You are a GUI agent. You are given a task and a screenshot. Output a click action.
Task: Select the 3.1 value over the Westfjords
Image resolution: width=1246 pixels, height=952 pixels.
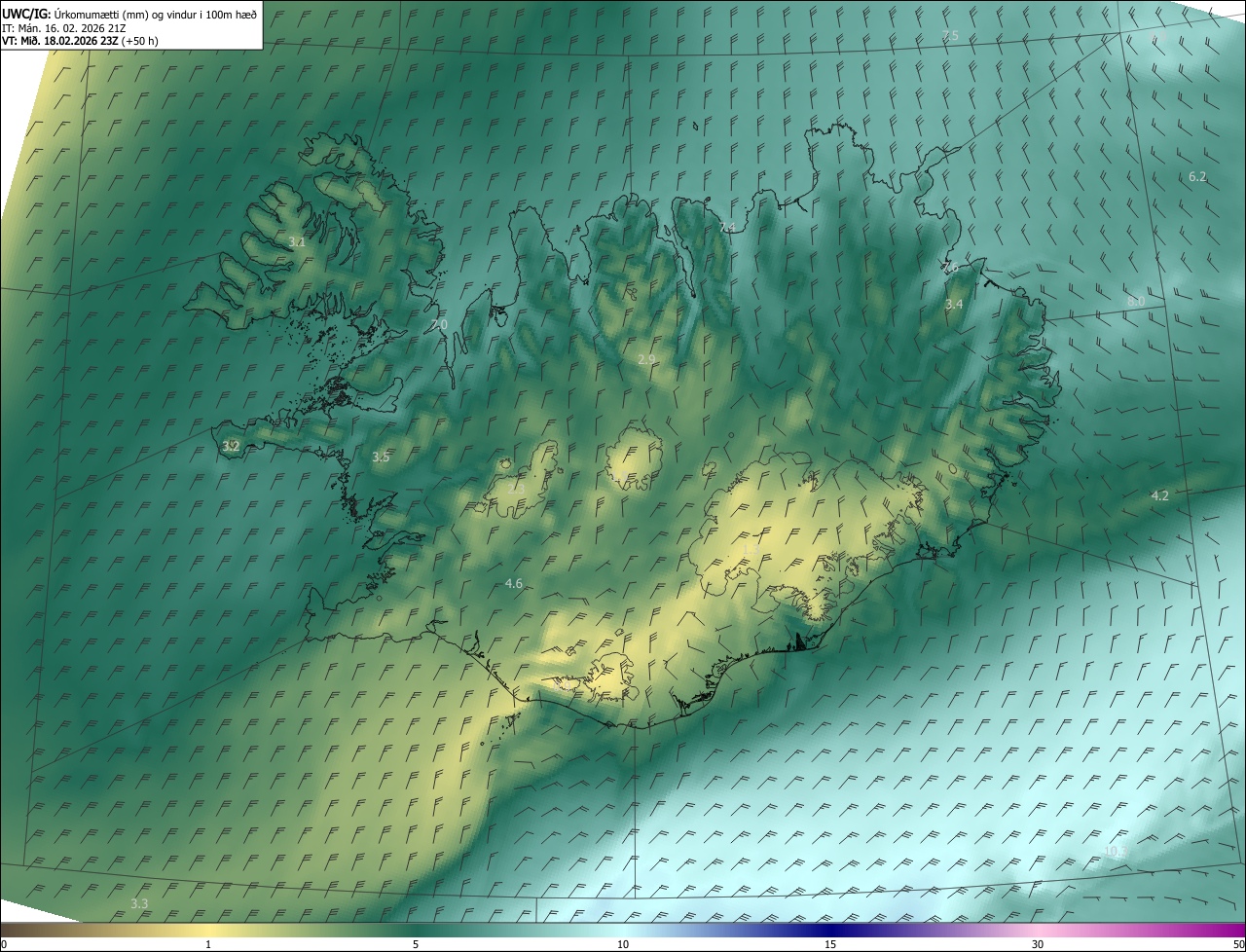[298, 241]
